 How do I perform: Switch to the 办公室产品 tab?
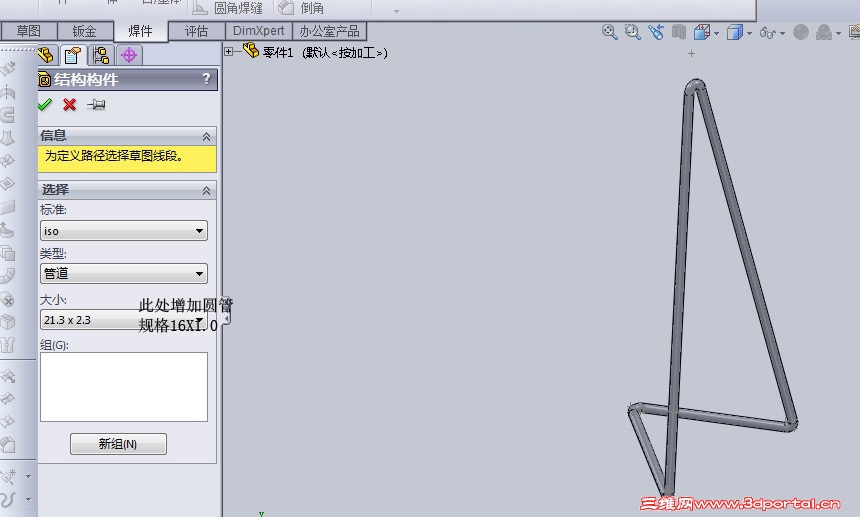pos(329,31)
